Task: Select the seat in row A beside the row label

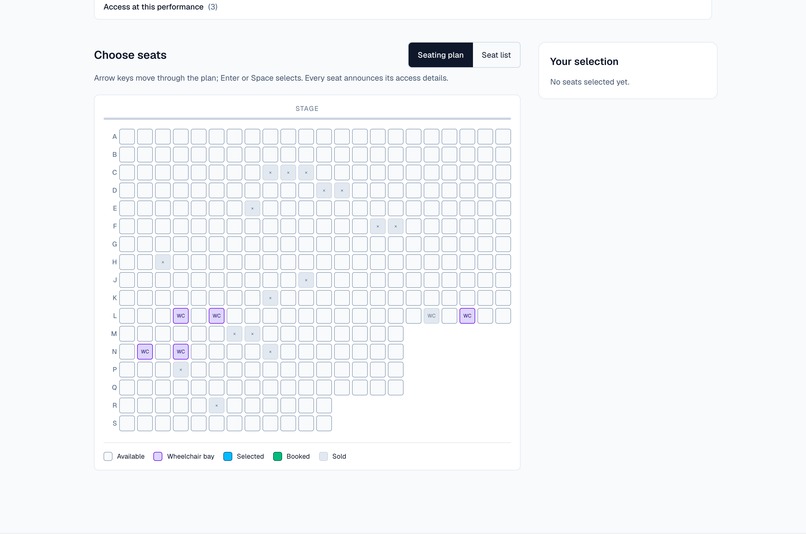Action: tap(127, 137)
